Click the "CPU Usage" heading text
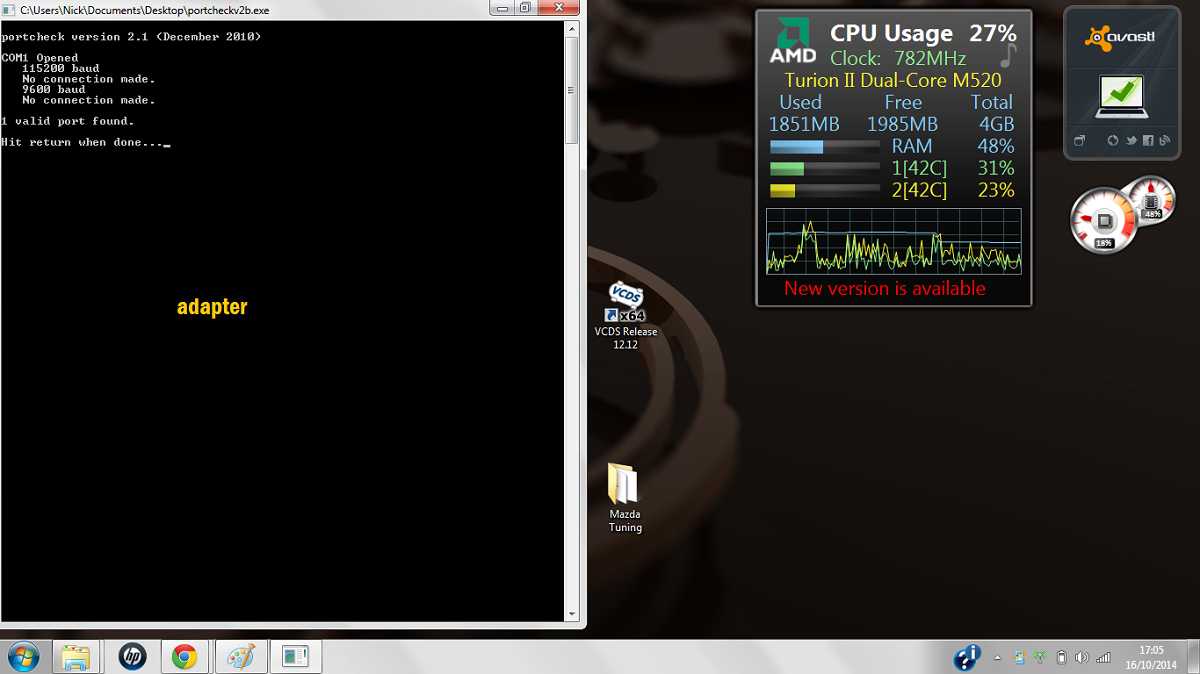 [x=892, y=33]
